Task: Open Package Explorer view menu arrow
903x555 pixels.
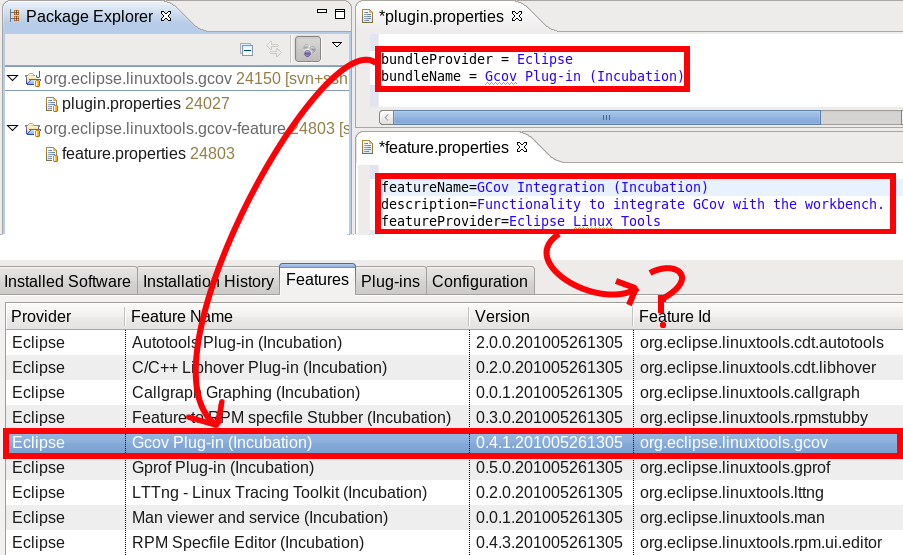Action: (337, 44)
